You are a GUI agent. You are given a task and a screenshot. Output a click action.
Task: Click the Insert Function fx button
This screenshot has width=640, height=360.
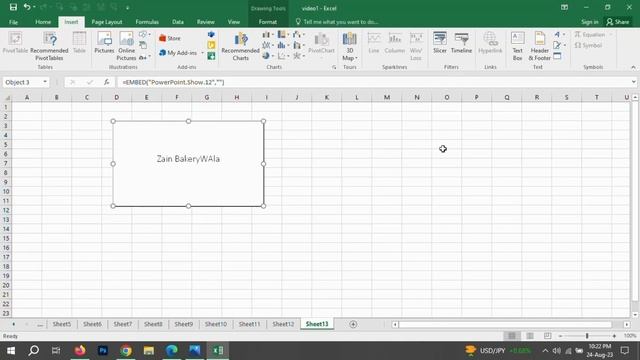pos(107,82)
